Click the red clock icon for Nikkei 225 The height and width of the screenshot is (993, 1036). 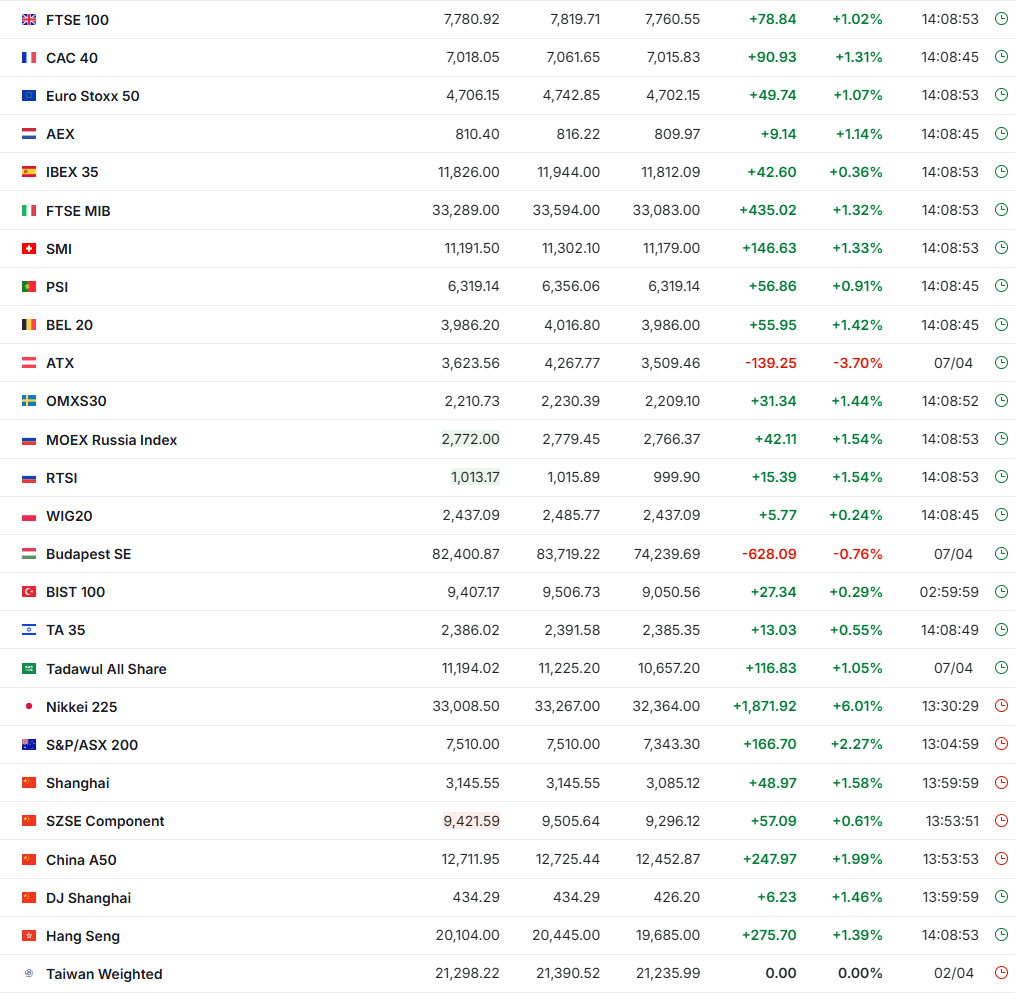tap(1001, 706)
